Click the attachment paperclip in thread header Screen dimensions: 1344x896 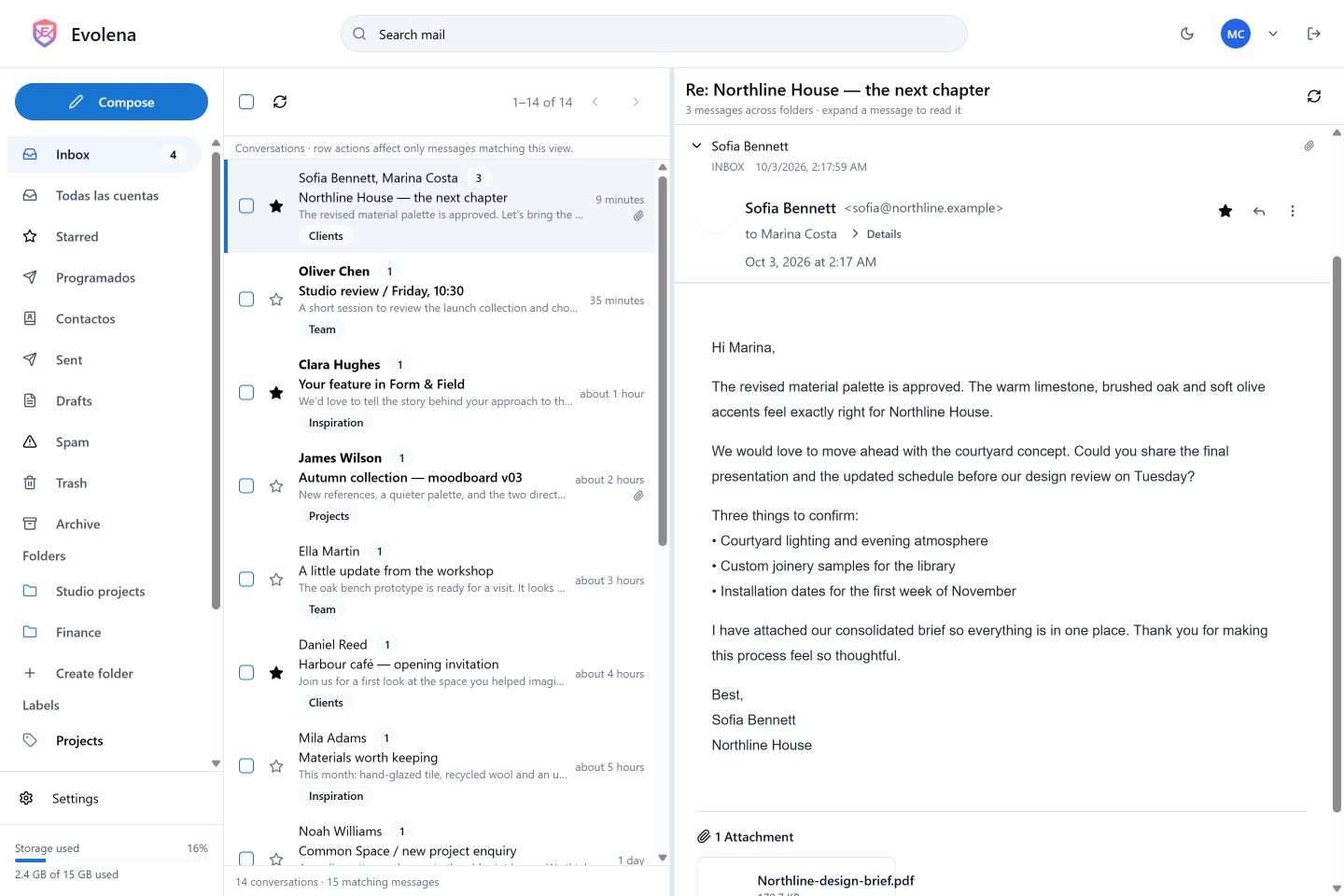coord(1309,146)
